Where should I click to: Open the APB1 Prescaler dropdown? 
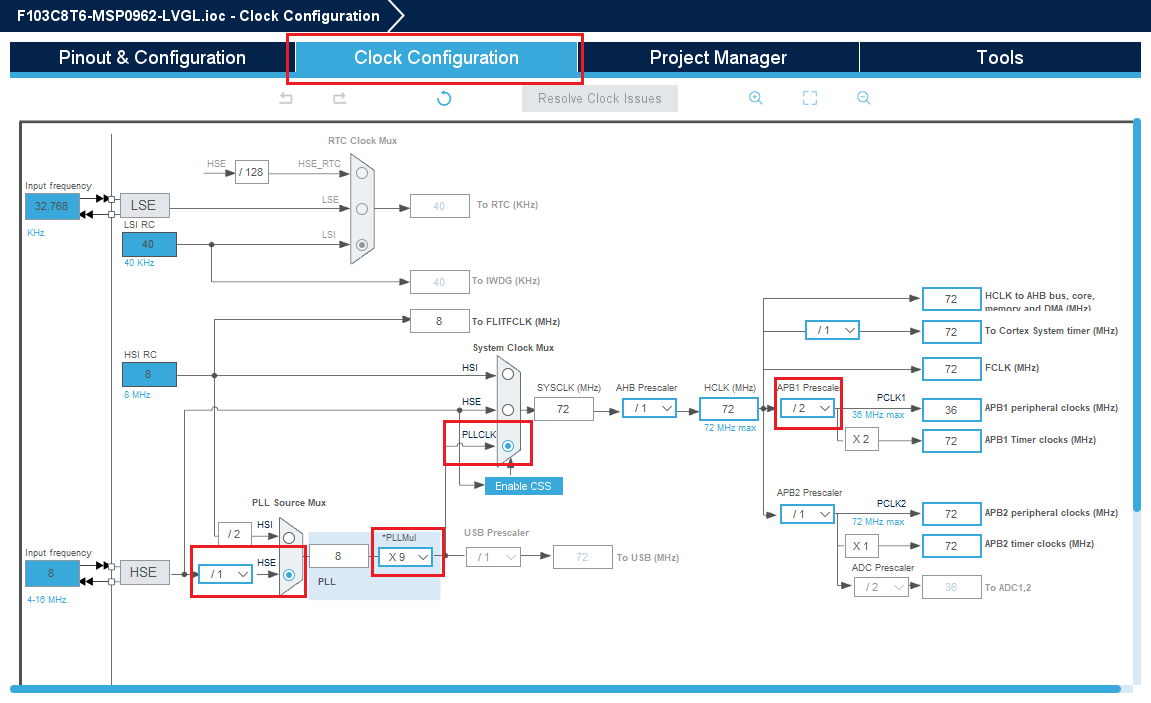pyautogui.click(x=807, y=408)
